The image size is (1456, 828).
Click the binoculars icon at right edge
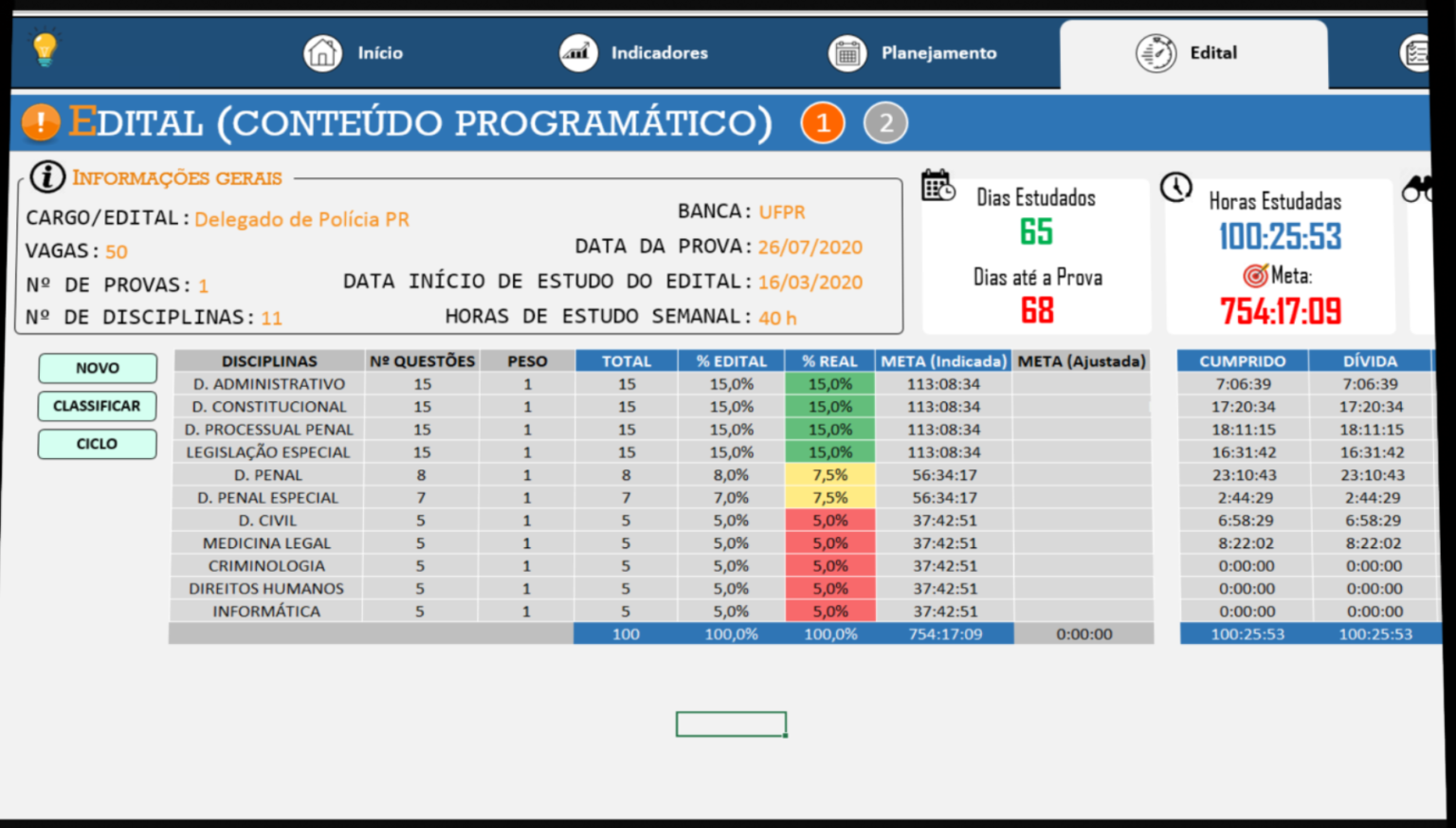coord(1417,190)
